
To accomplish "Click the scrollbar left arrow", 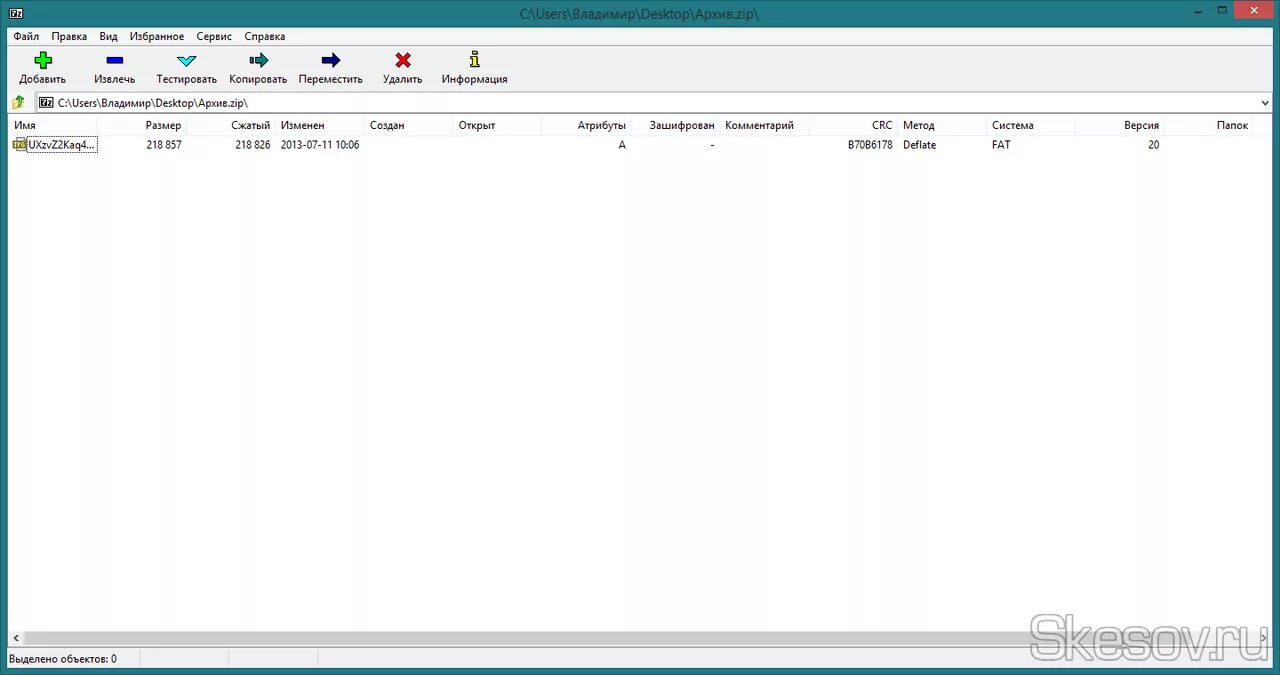I will [x=14, y=638].
